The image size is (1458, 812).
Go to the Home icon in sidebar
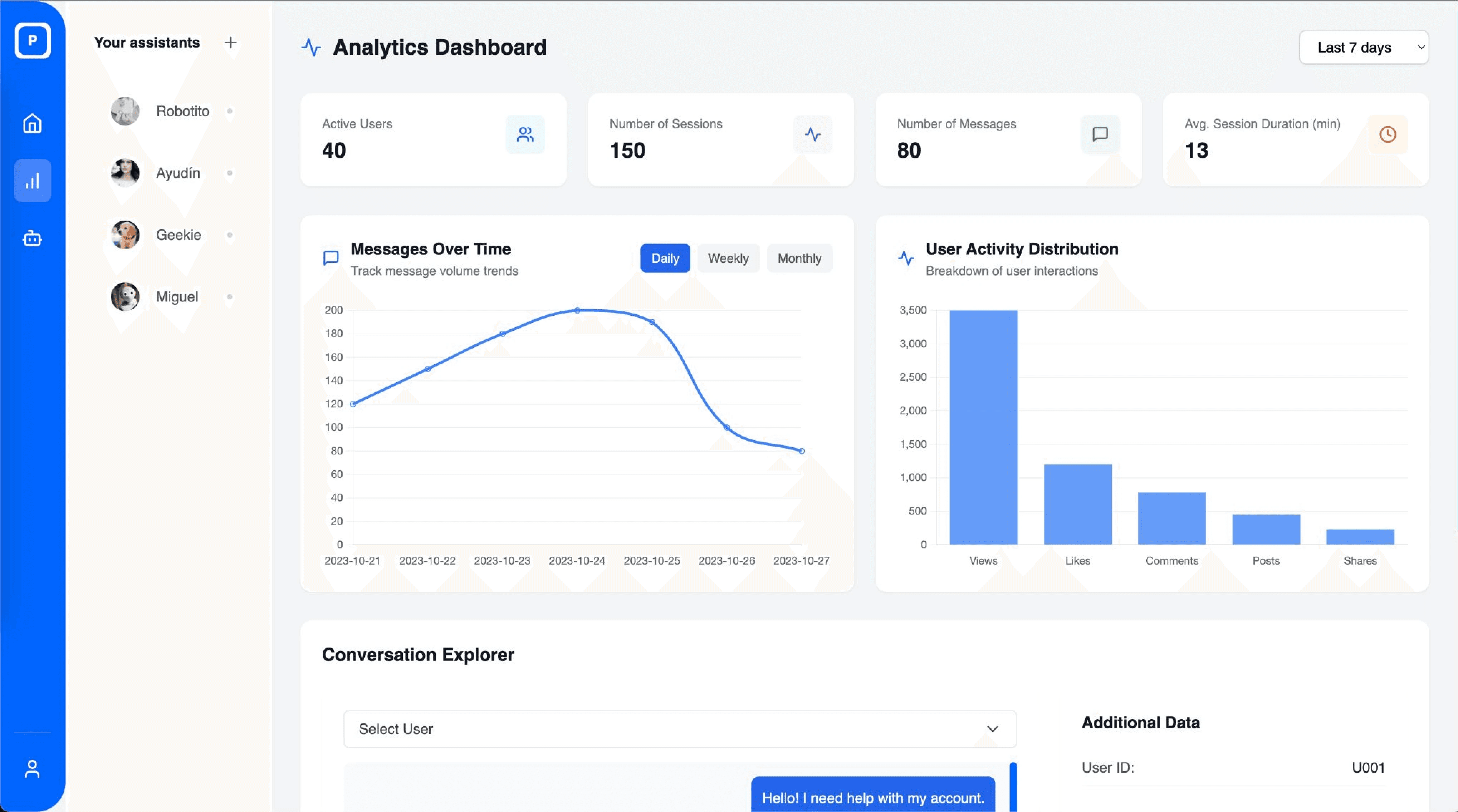click(x=32, y=123)
